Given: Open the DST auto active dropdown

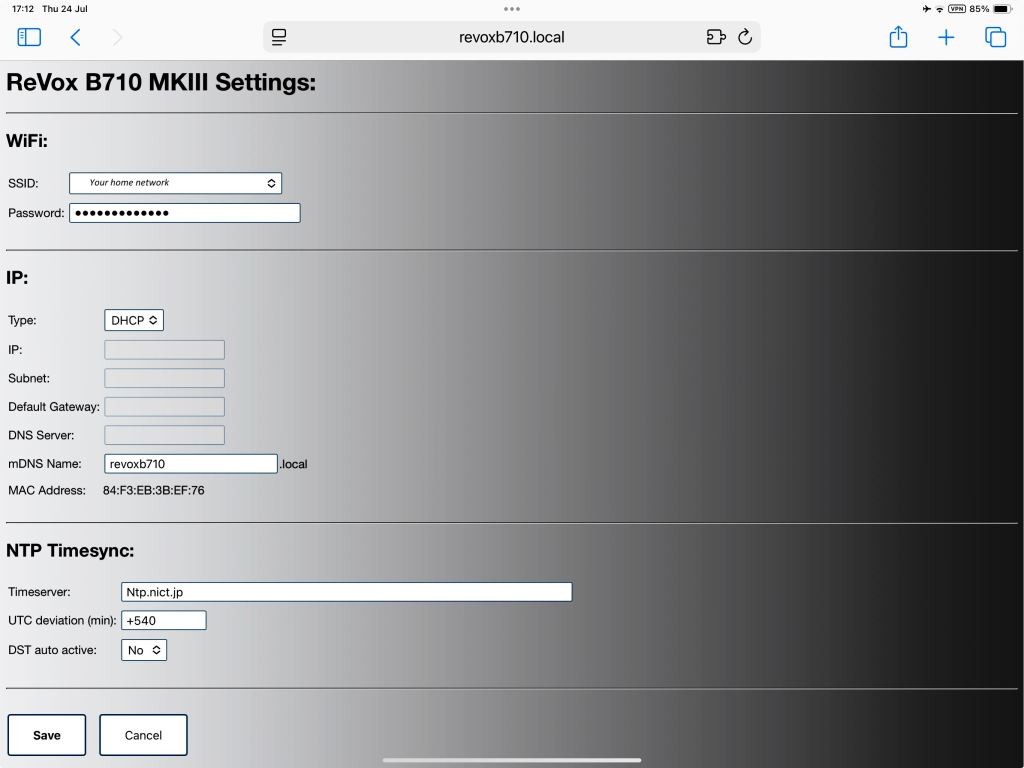Looking at the screenshot, I should pyautogui.click(x=144, y=650).
